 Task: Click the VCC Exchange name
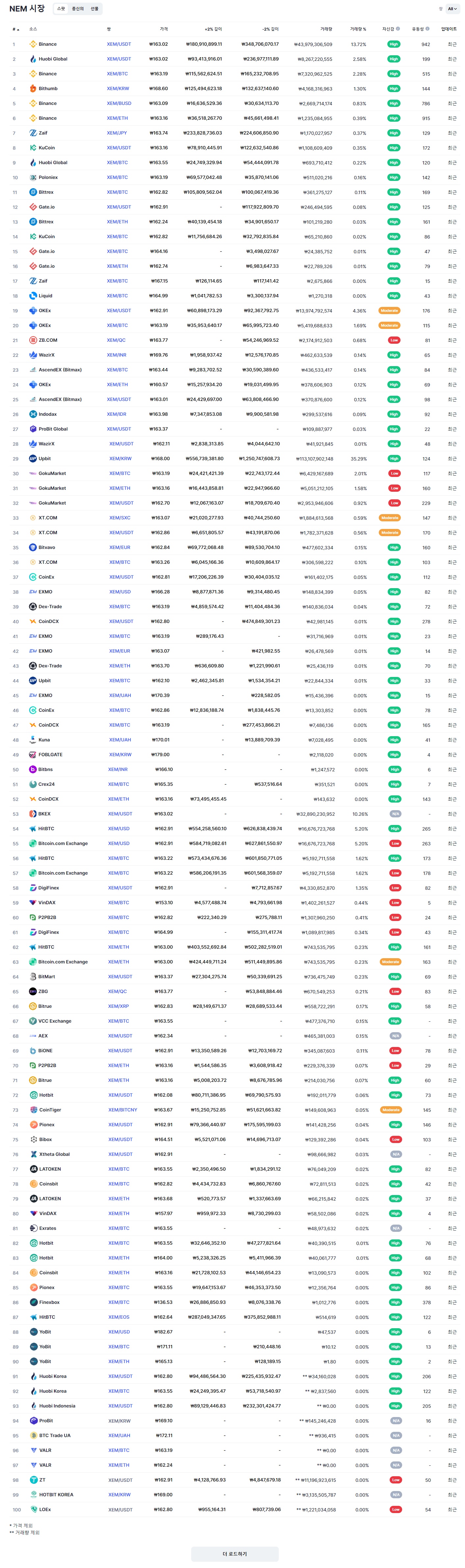(55, 1021)
